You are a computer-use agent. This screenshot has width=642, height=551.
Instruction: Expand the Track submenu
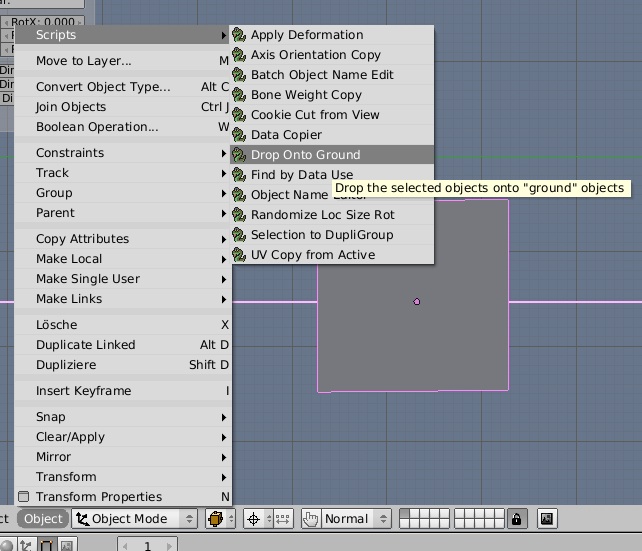pos(123,173)
